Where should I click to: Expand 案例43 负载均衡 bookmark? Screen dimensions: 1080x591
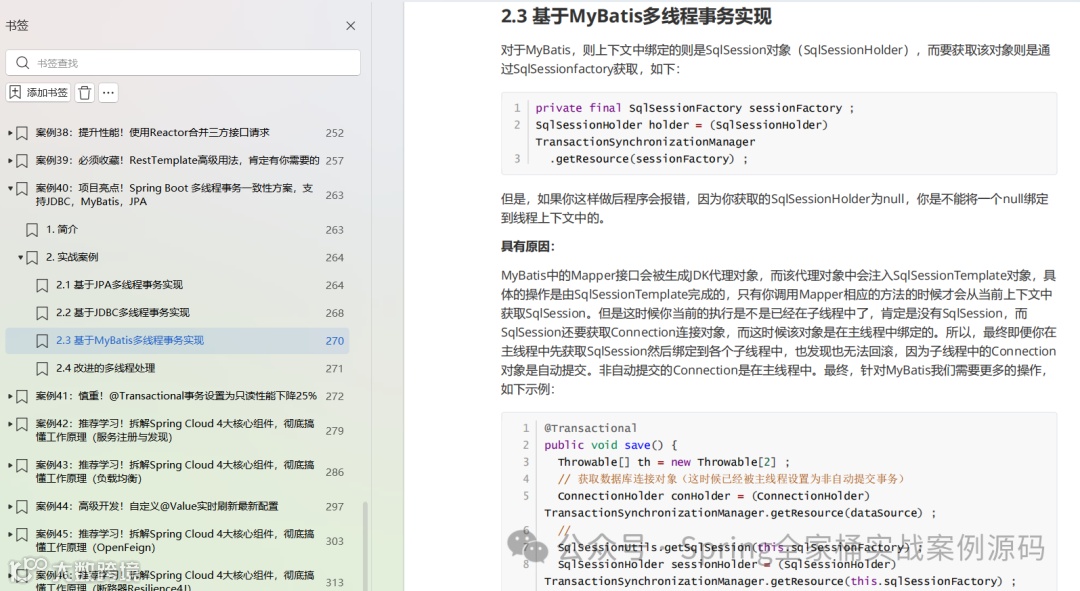point(10,464)
